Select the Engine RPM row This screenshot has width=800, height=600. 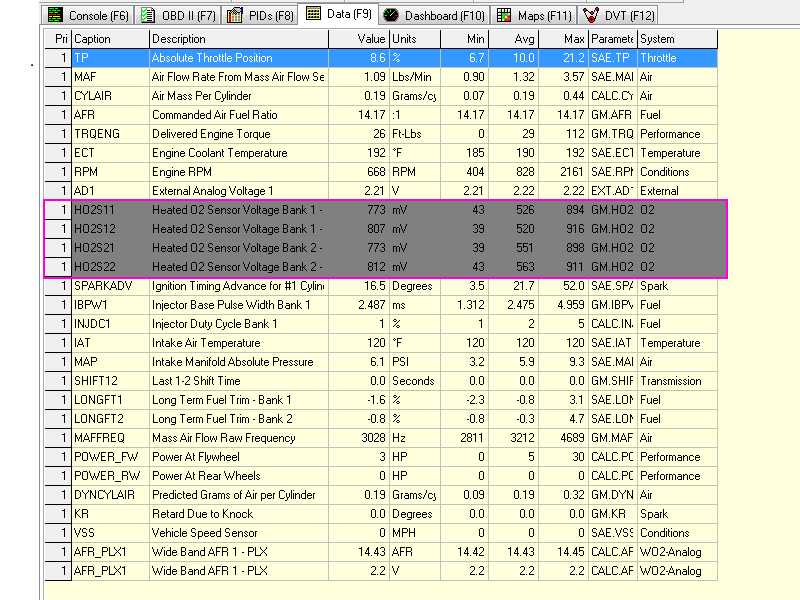tap(238, 172)
